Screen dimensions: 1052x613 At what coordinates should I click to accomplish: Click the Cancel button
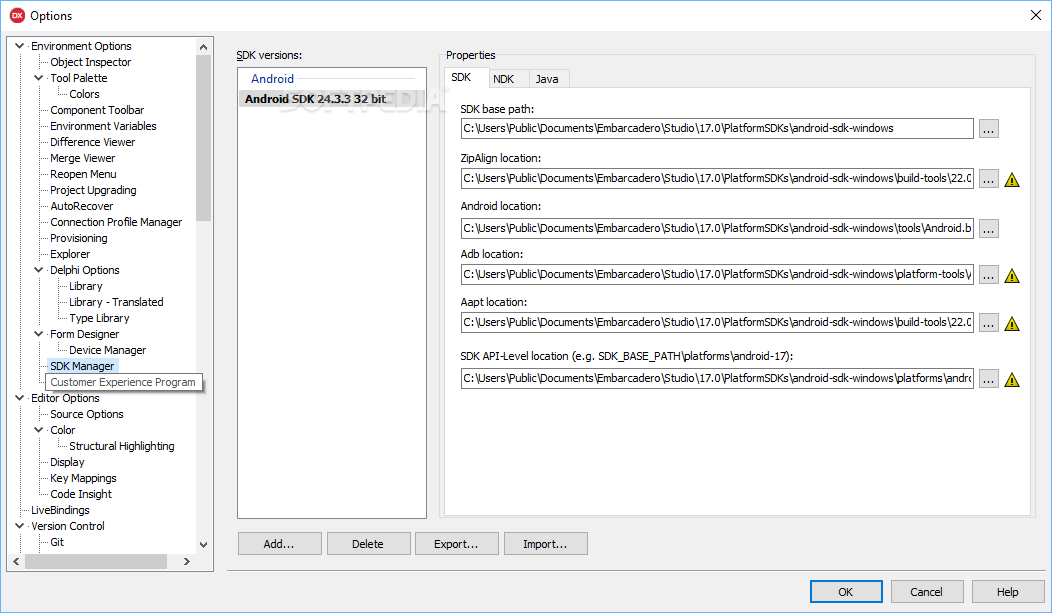point(927,592)
